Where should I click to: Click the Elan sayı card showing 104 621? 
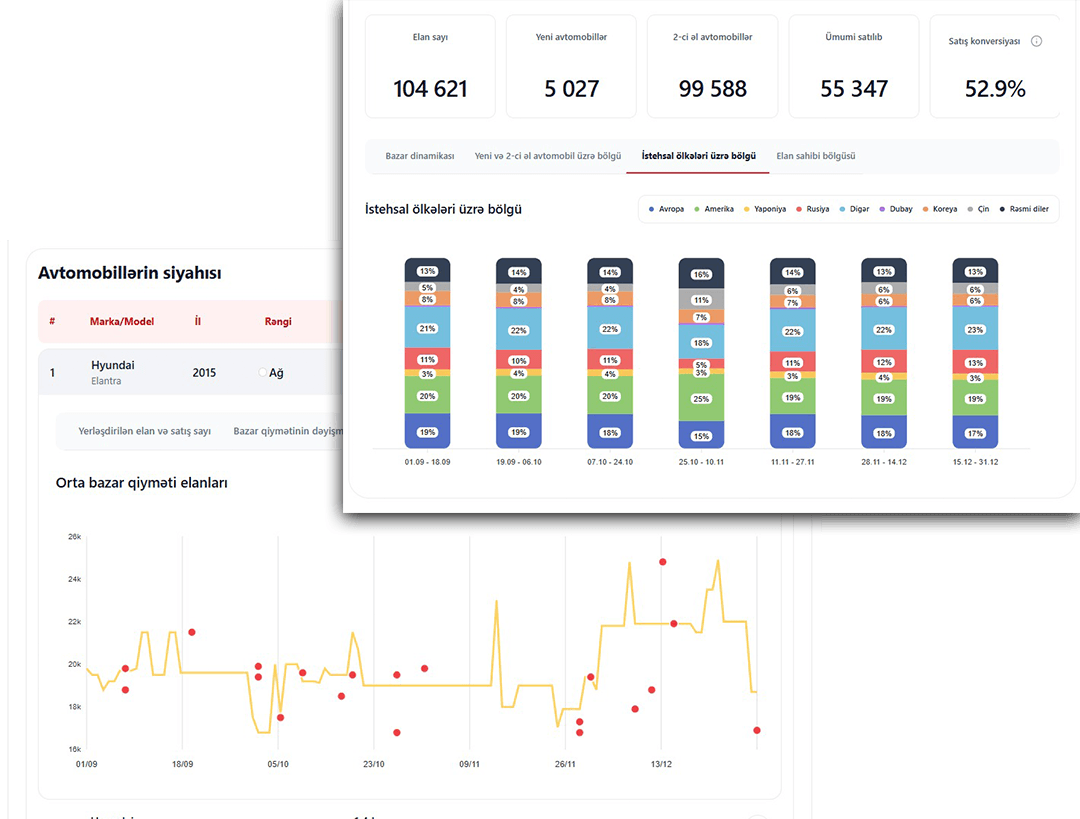(x=430, y=67)
